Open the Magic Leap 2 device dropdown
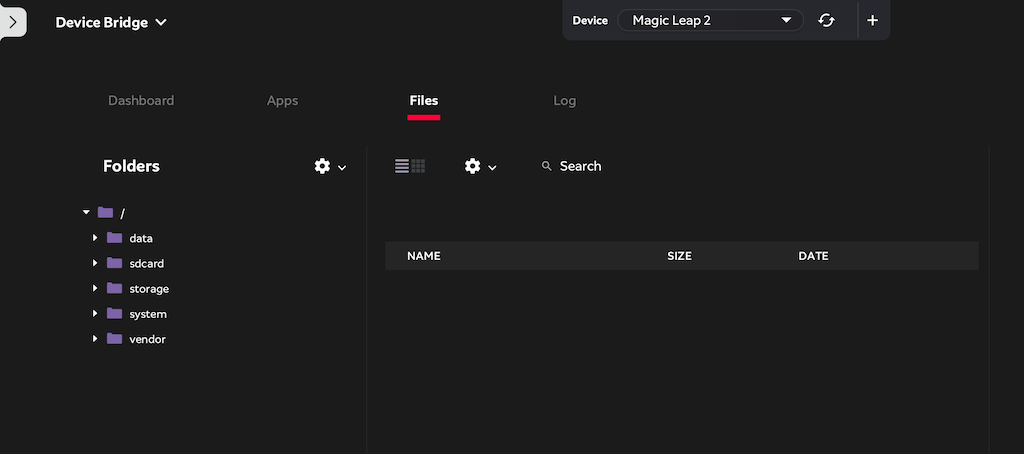The height and width of the screenshot is (454, 1024). pyautogui.click(x=711, y=20)
